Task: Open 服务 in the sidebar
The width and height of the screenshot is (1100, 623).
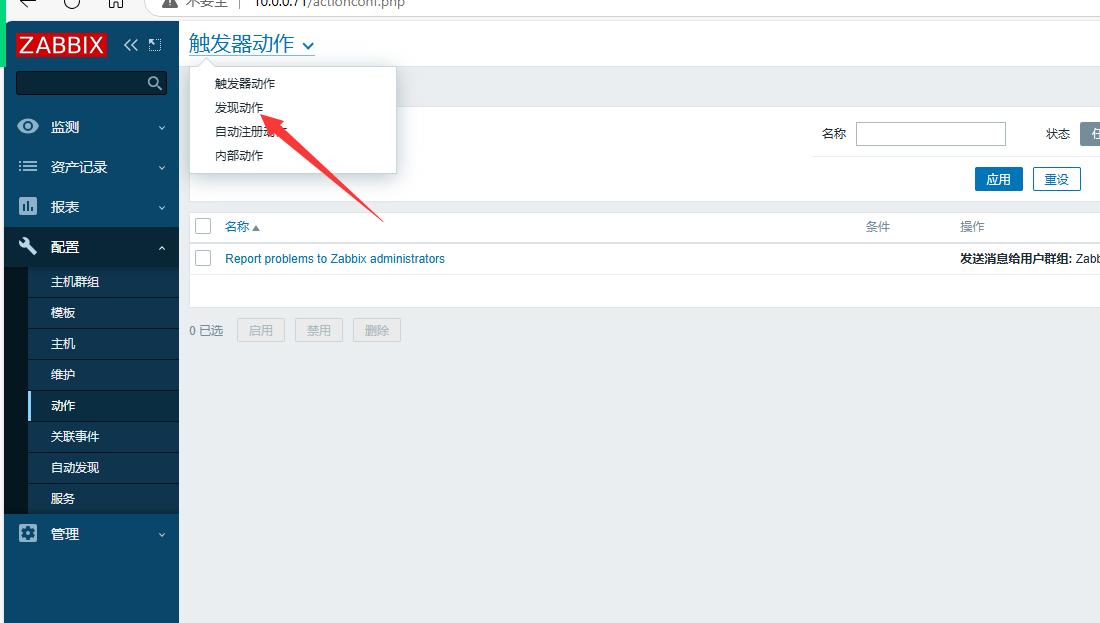Action: tap(104, 498)
